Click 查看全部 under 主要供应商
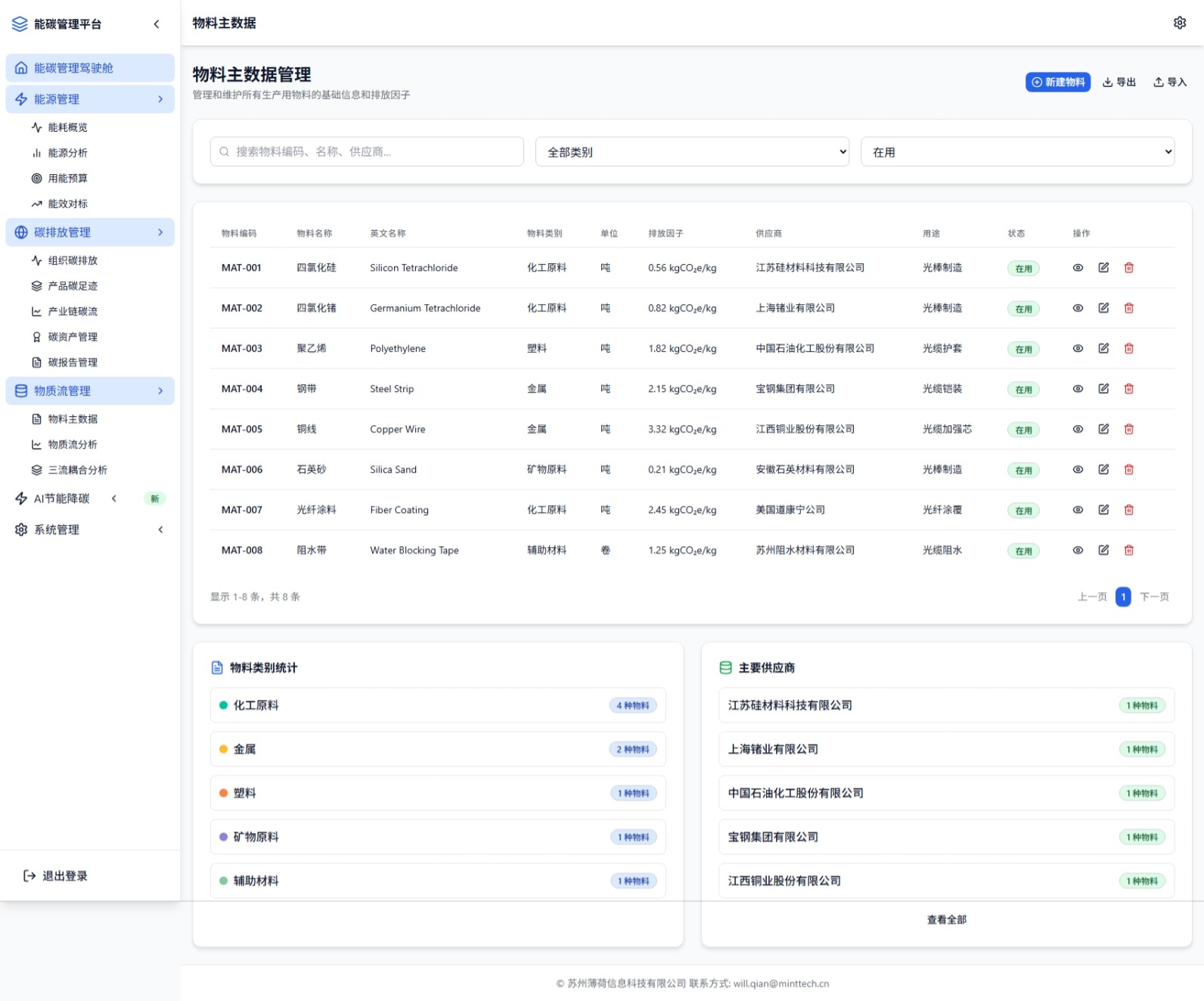 pos(946,919)
